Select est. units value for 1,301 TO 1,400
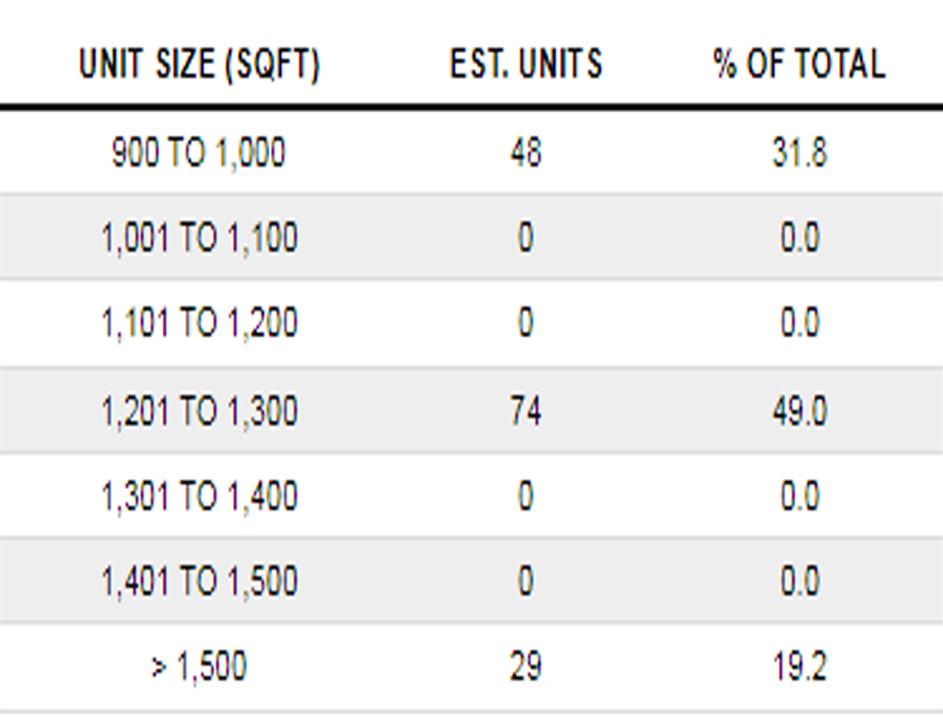 pyautogui.click(x=526, y=496)
